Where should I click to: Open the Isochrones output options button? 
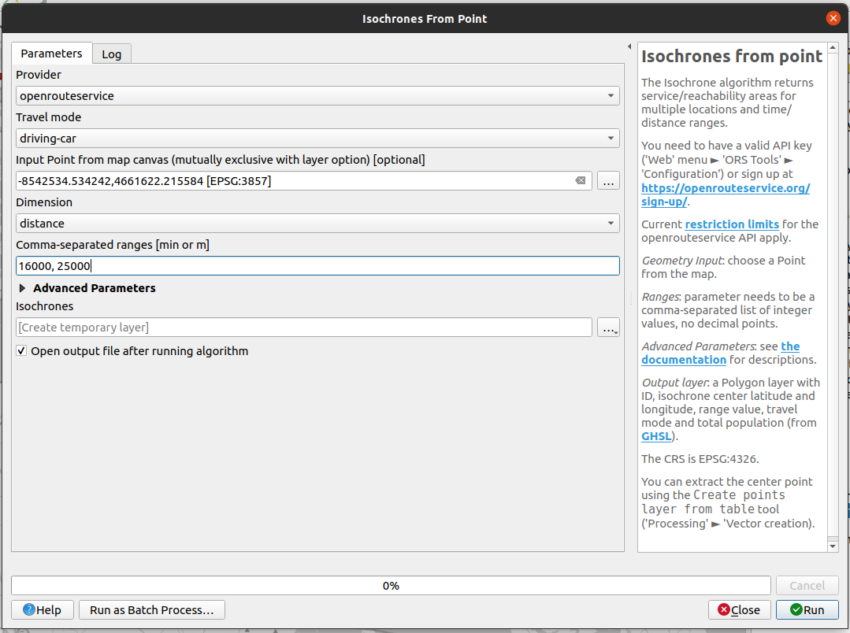[608, 328]
